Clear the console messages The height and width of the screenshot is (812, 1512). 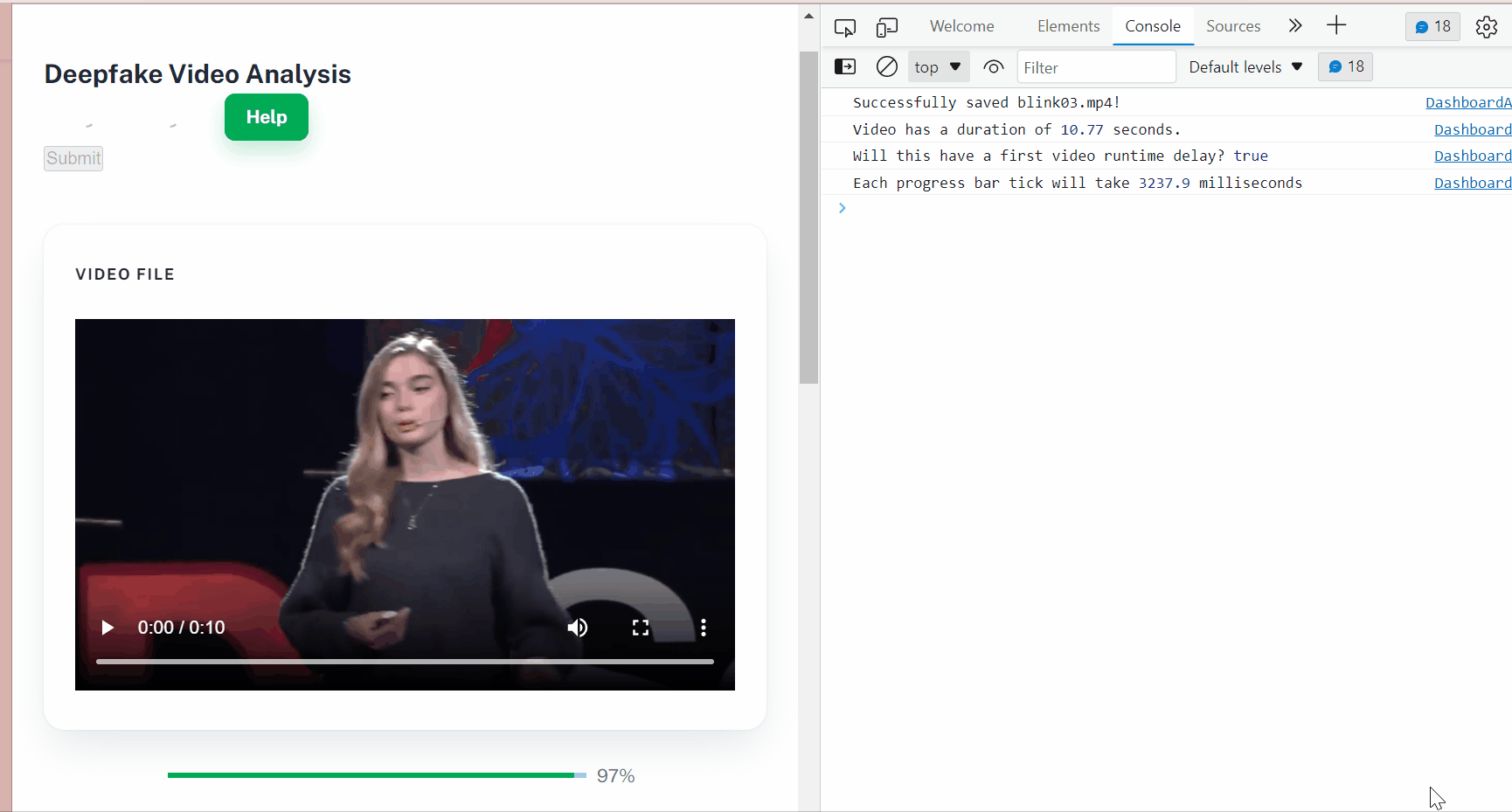click(x=886, y=66)
